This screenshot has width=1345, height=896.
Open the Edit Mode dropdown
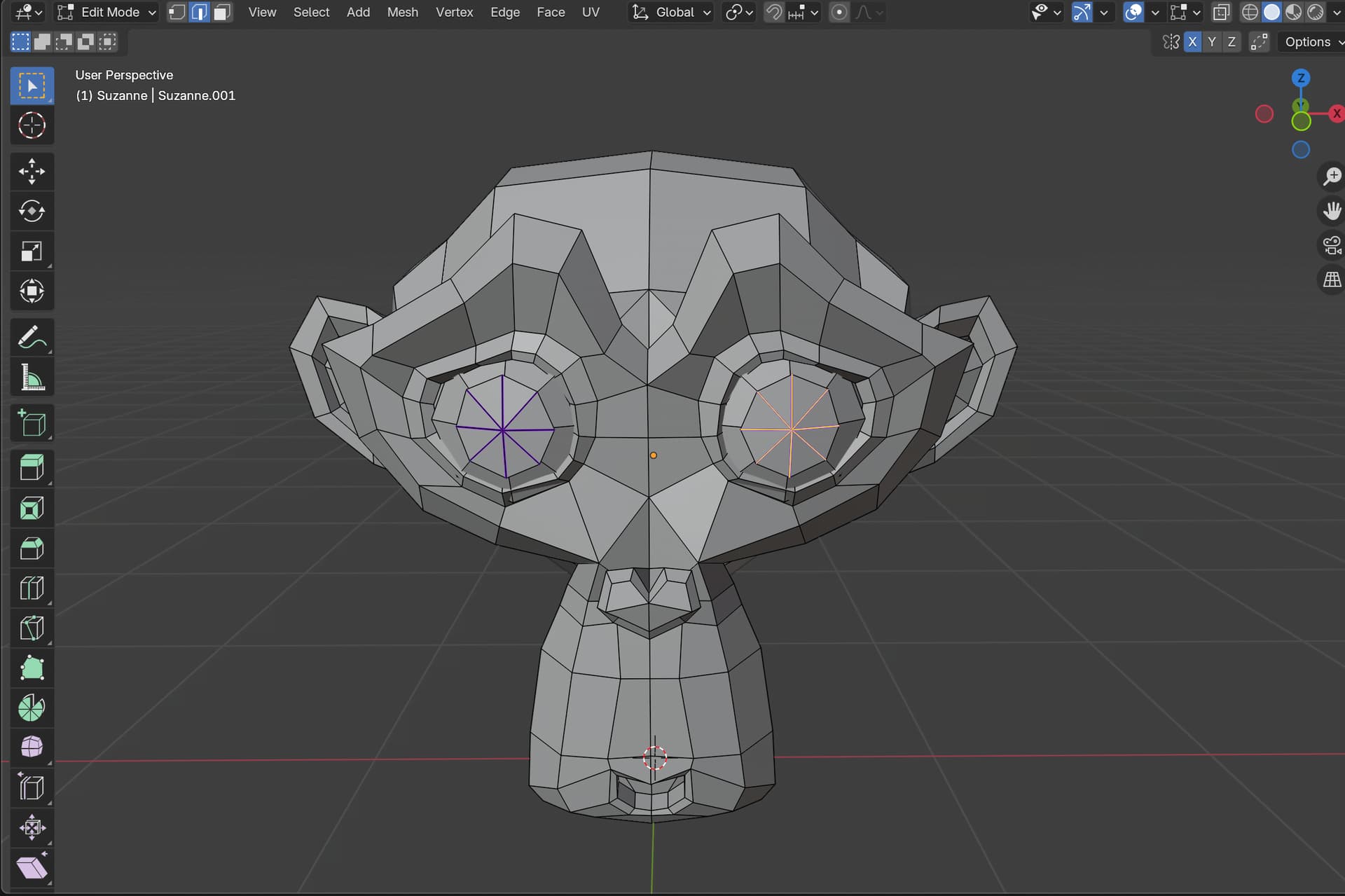coord(106,12)
